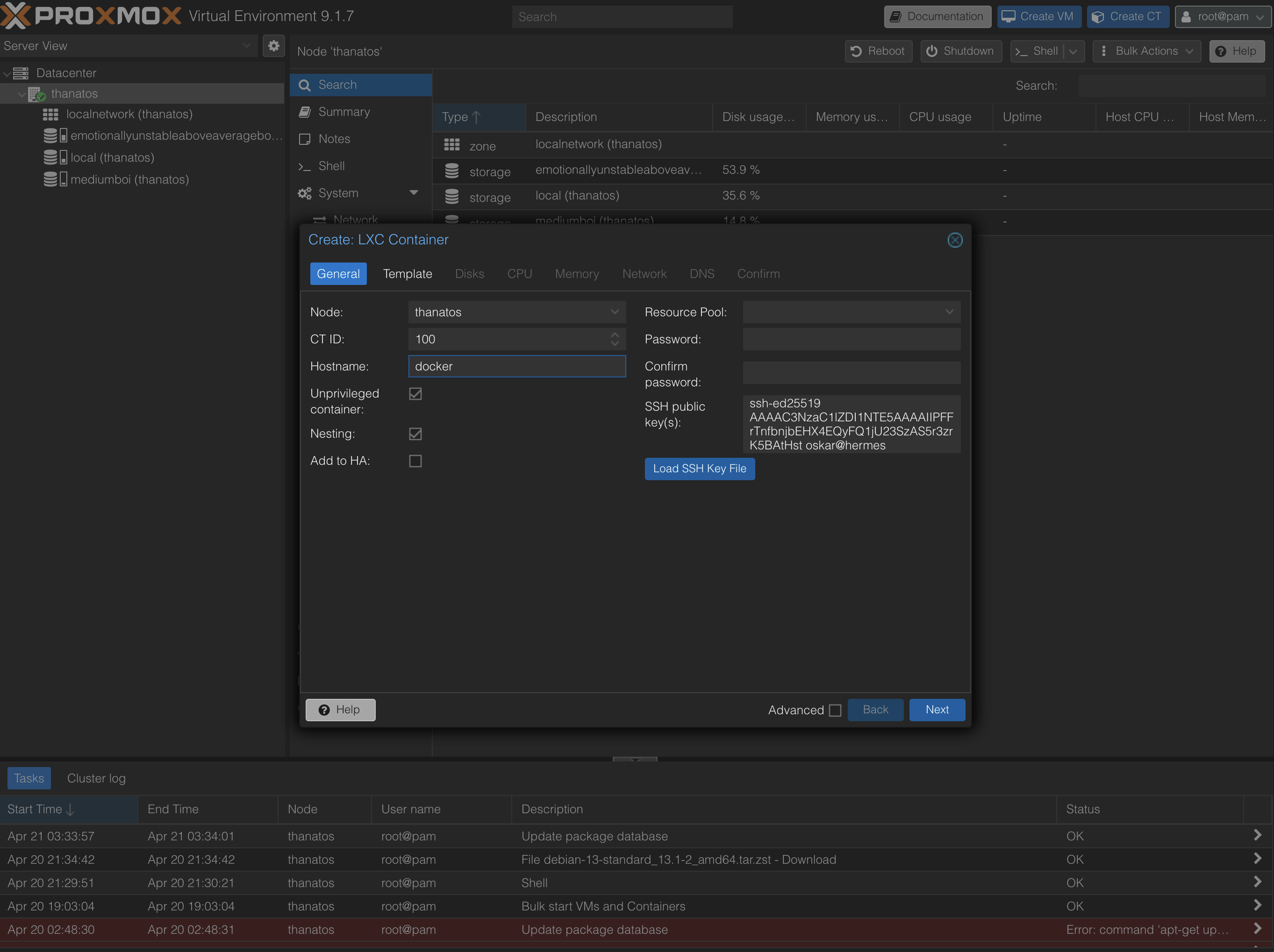The width and height of the screenshot is (1274, 952).
Task: Increment the CT ID stepper
Action: 615,334
